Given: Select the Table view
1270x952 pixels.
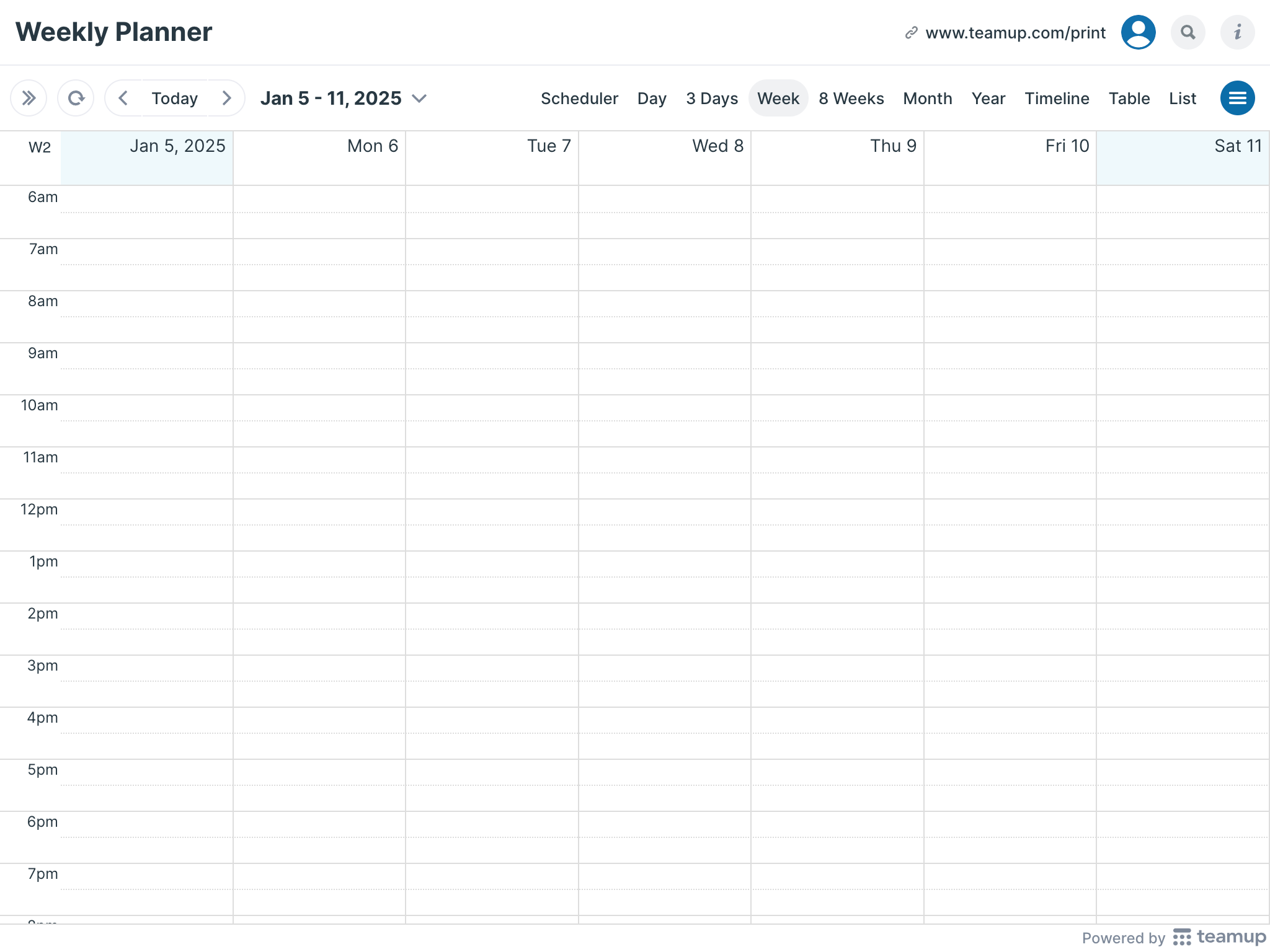Looking at the screenshot, I should point(1129,98).
